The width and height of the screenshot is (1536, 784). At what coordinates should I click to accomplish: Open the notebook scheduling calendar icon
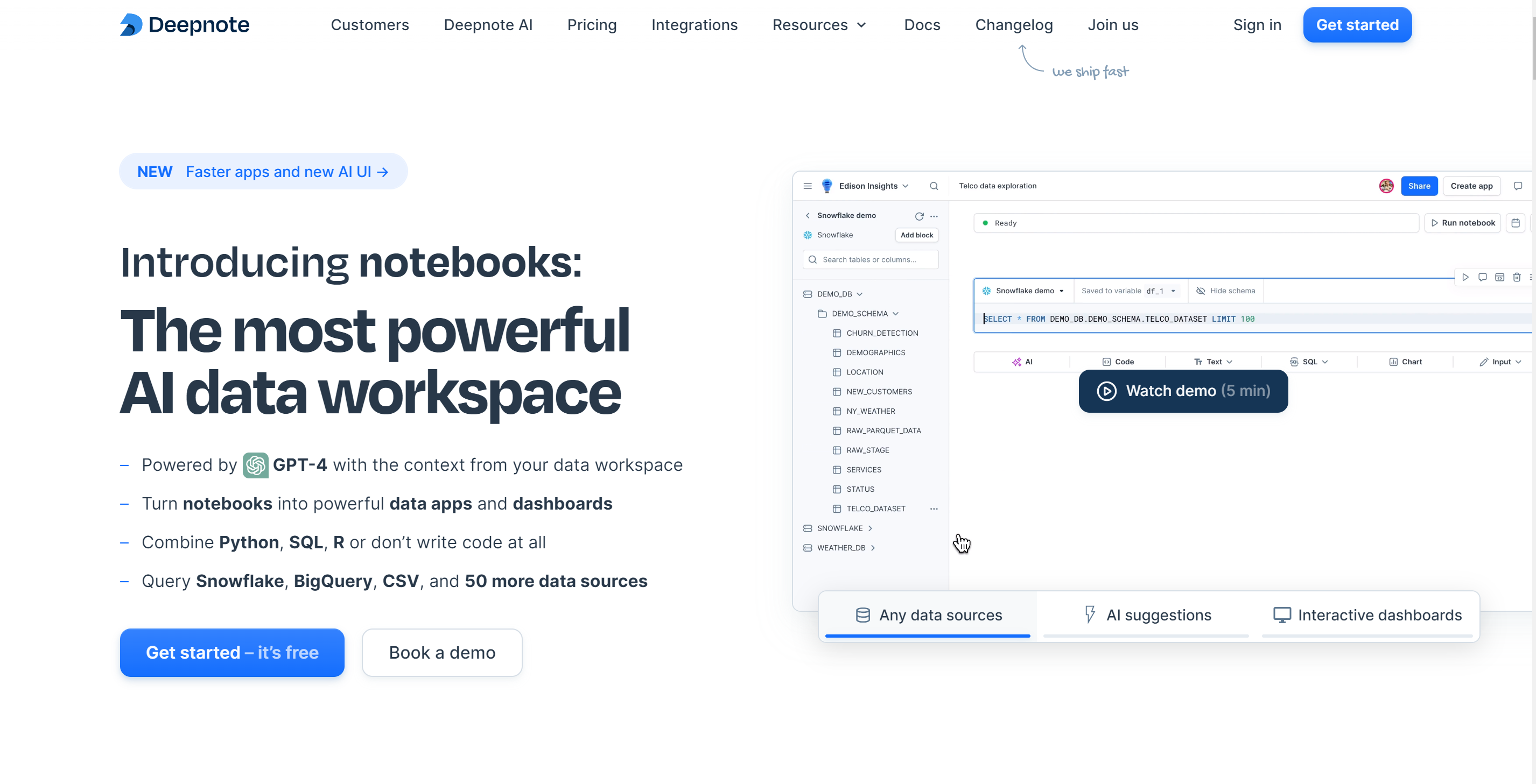pyautogui.click(x=1516, y=222)
